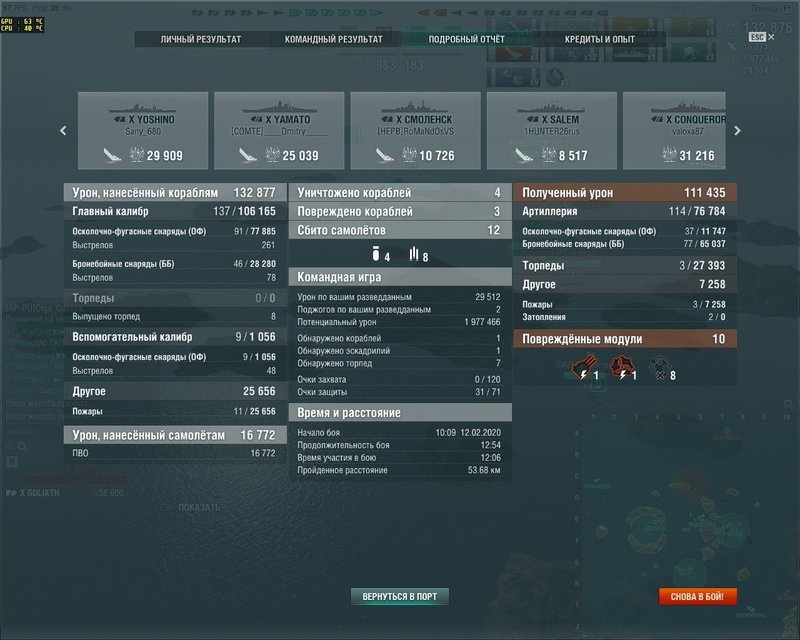Click the damaged engine module icon

coord(621,367)
